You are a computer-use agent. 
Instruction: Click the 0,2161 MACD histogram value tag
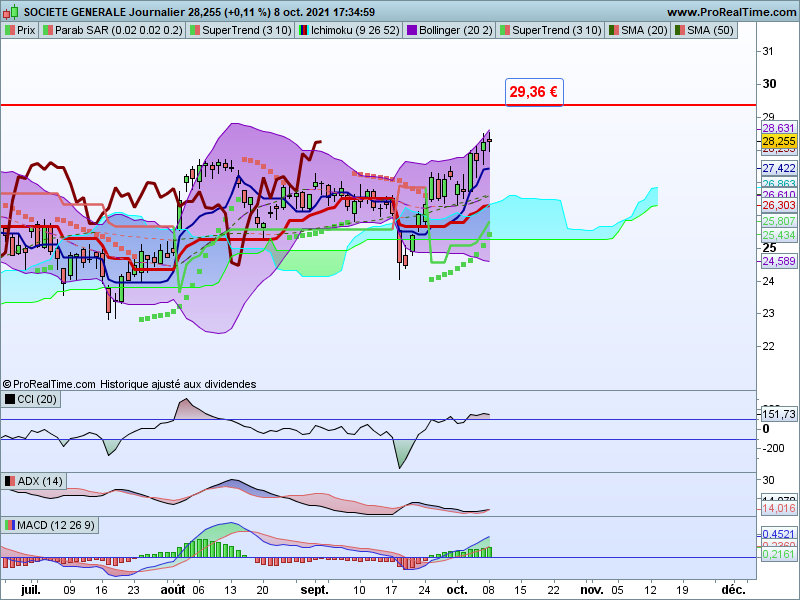pyautogui.click(x=779, y=554)
